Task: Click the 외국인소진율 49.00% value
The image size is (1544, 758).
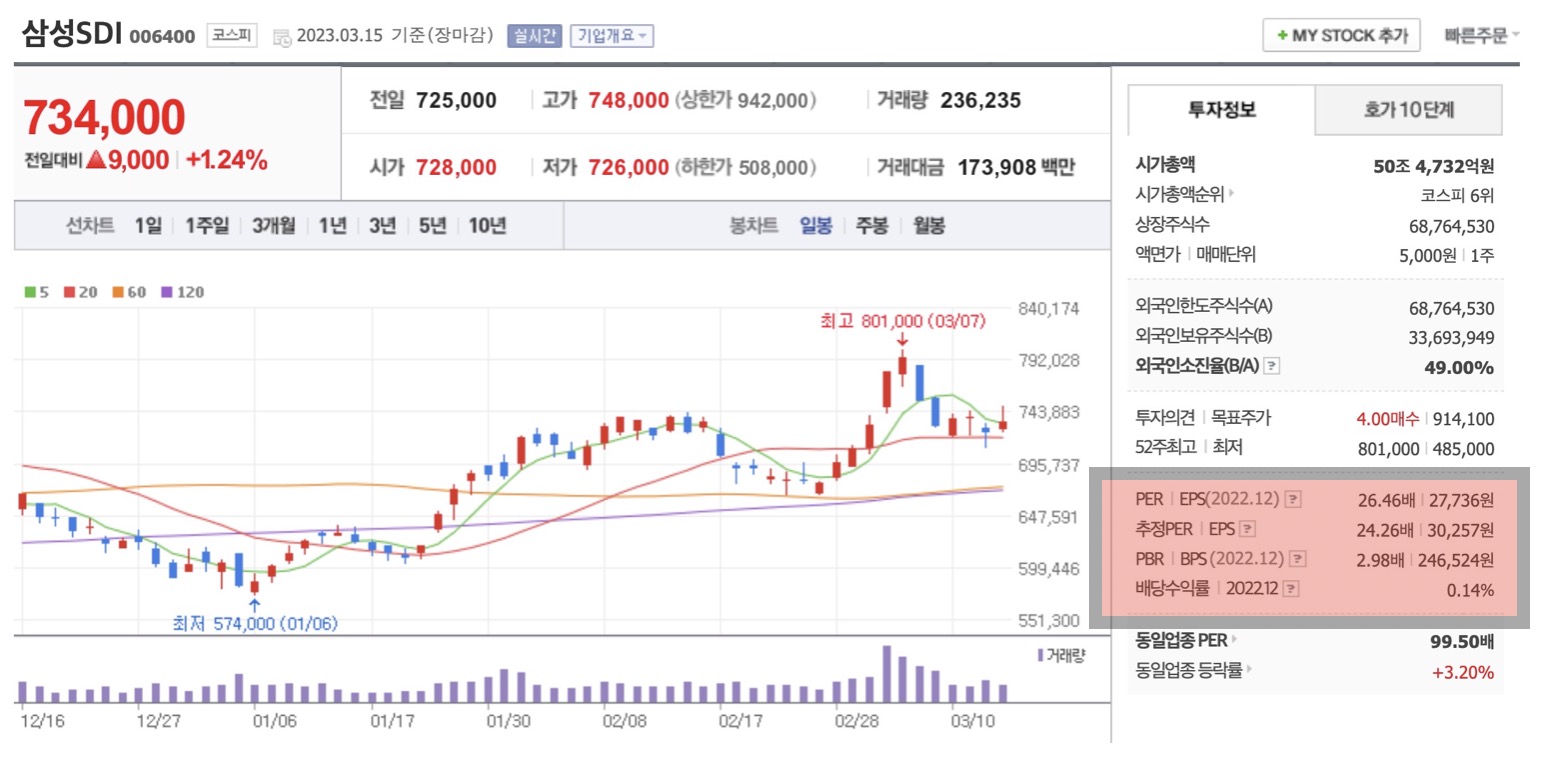Action: click(x=1459, y=367)
